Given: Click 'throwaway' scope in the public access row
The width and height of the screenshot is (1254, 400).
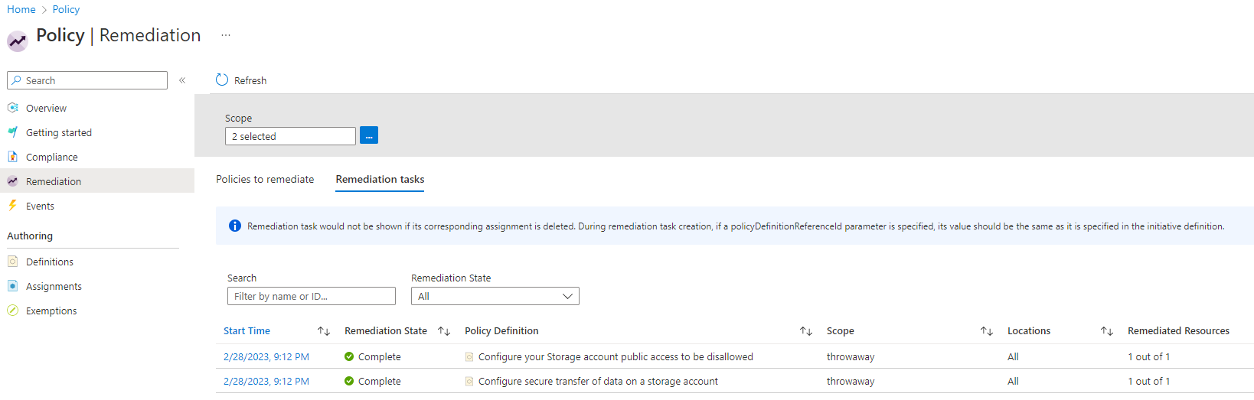Looking at the screenshot, I should click(x=851, y=356).
